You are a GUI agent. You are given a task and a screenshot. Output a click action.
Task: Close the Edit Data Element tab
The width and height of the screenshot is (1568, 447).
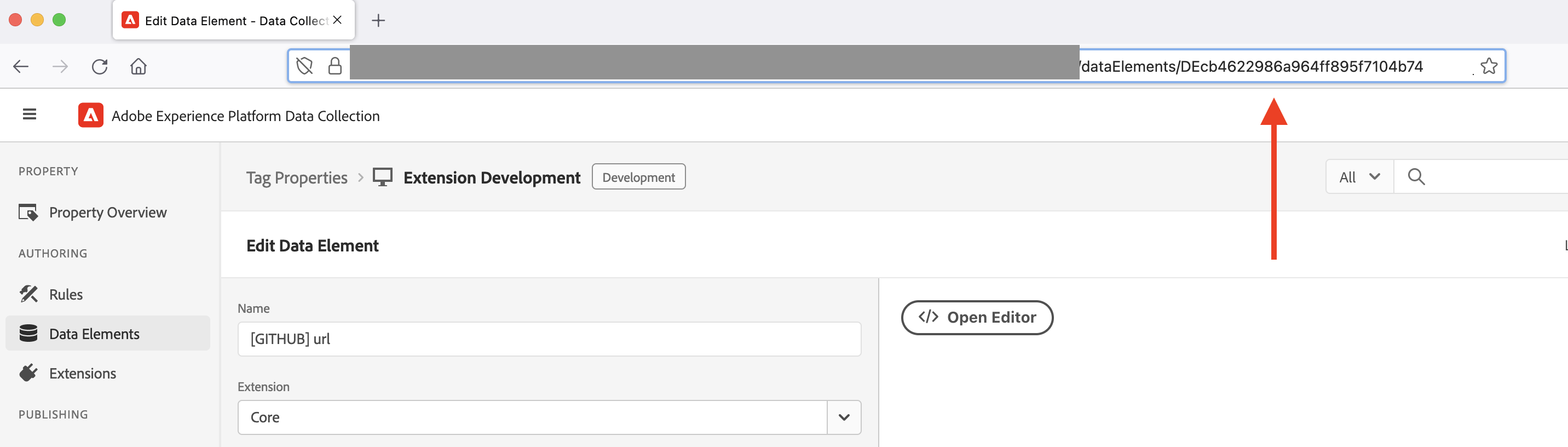[337, 20]
